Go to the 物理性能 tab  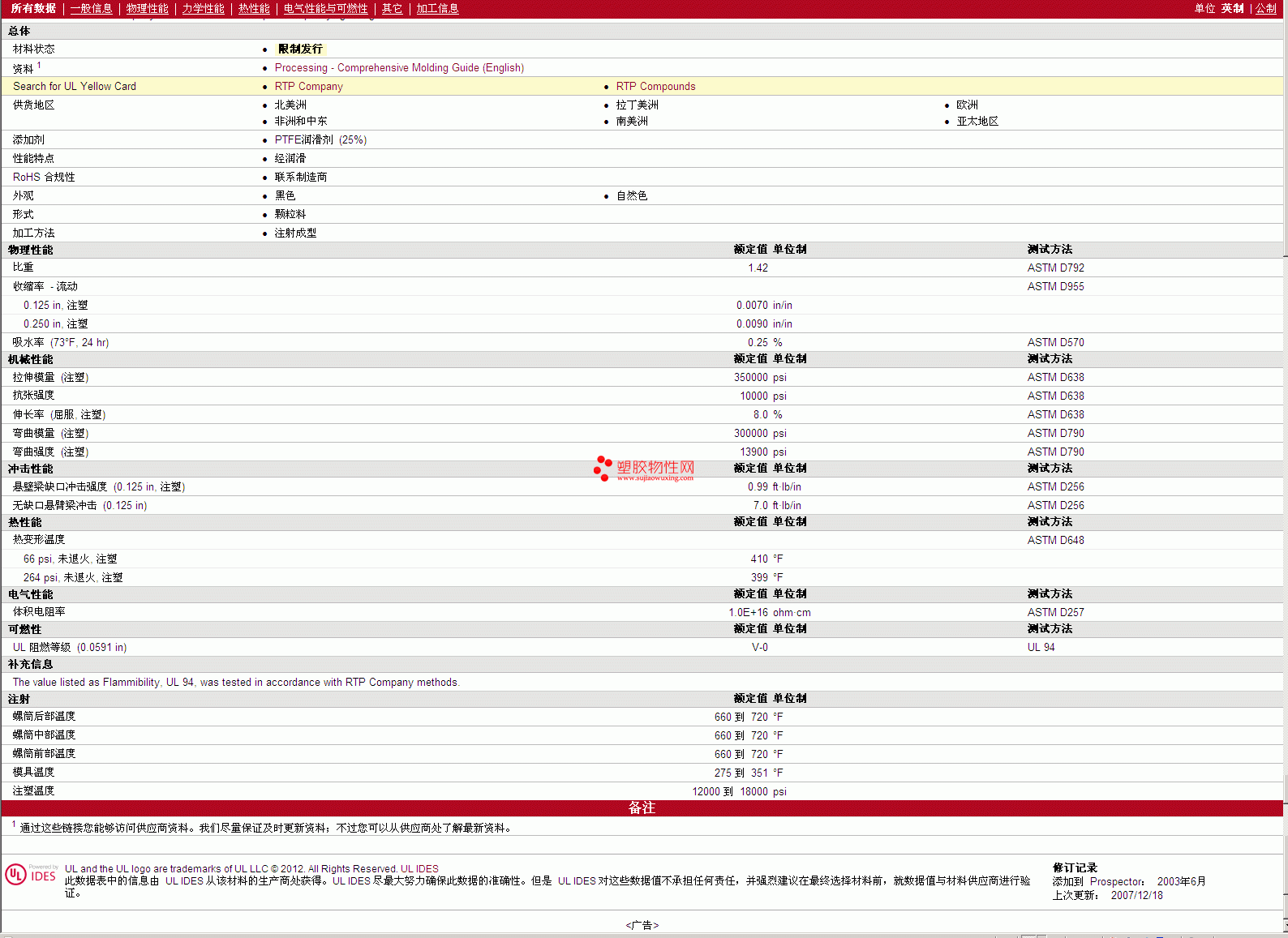coord(147,8)
